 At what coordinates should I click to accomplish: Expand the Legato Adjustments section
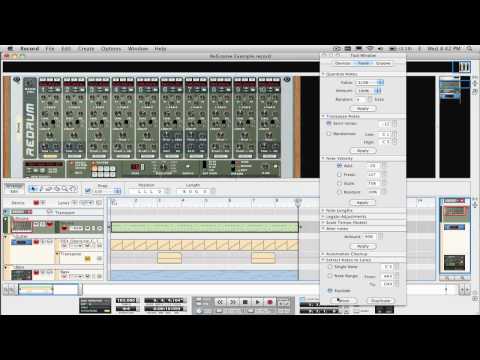click(x=323, y=217)
